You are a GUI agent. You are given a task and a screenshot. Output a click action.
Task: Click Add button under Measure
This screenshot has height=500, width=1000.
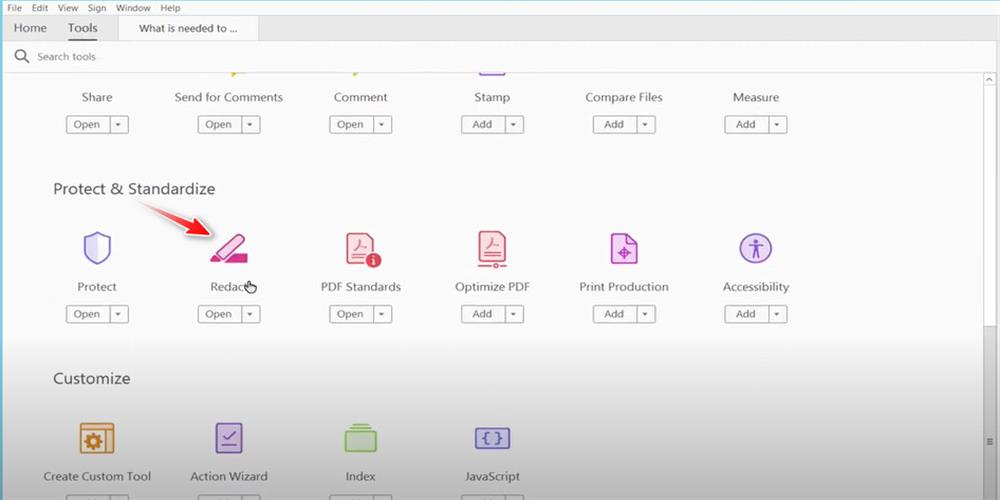tap(747, 124)
